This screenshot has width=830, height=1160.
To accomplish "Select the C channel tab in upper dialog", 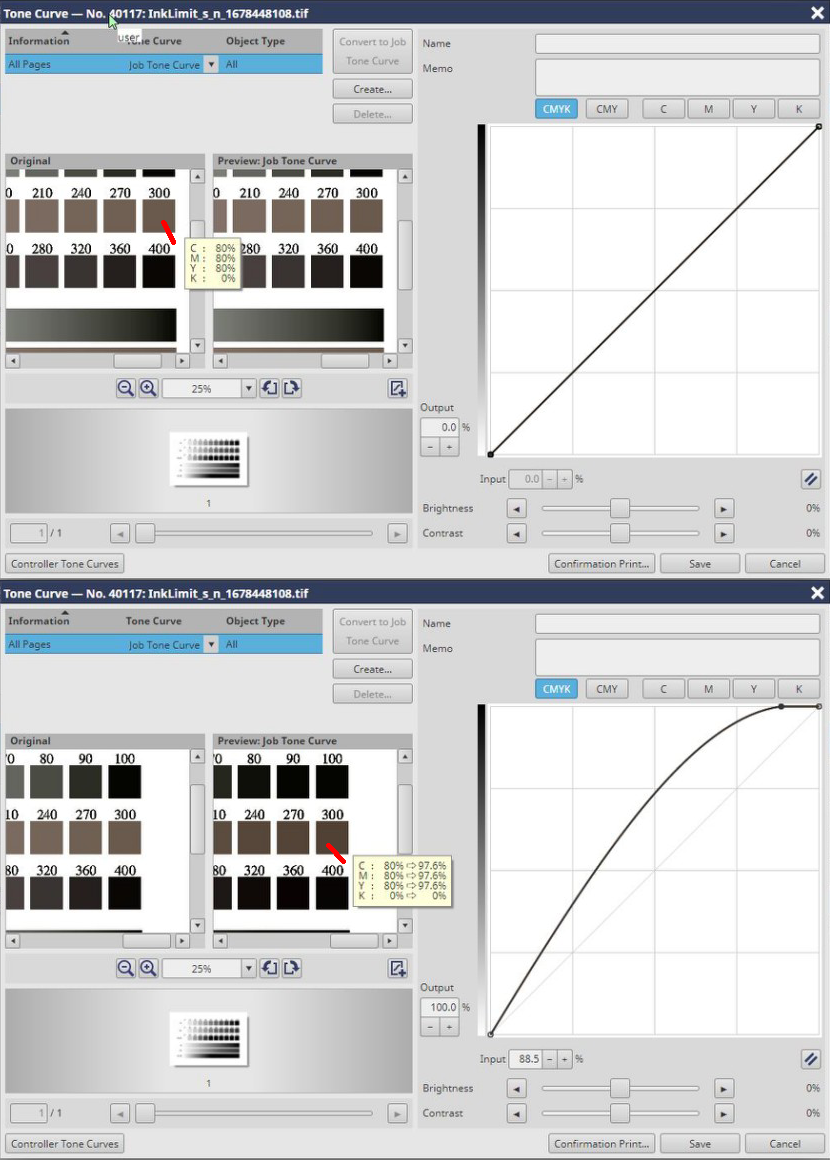I will (x=664, y=109).
